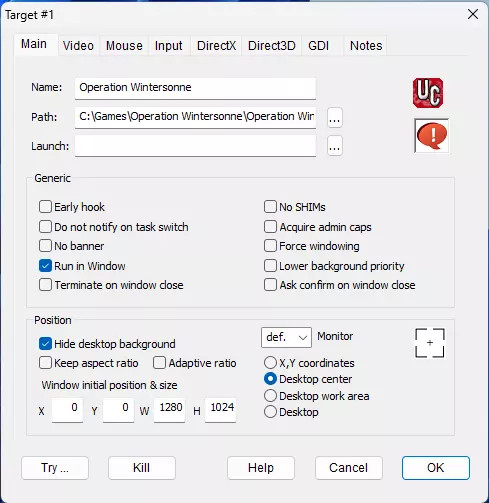Click the Kill button
The height and width of the screenshot is (503, 489).
[x=142, y=468]
